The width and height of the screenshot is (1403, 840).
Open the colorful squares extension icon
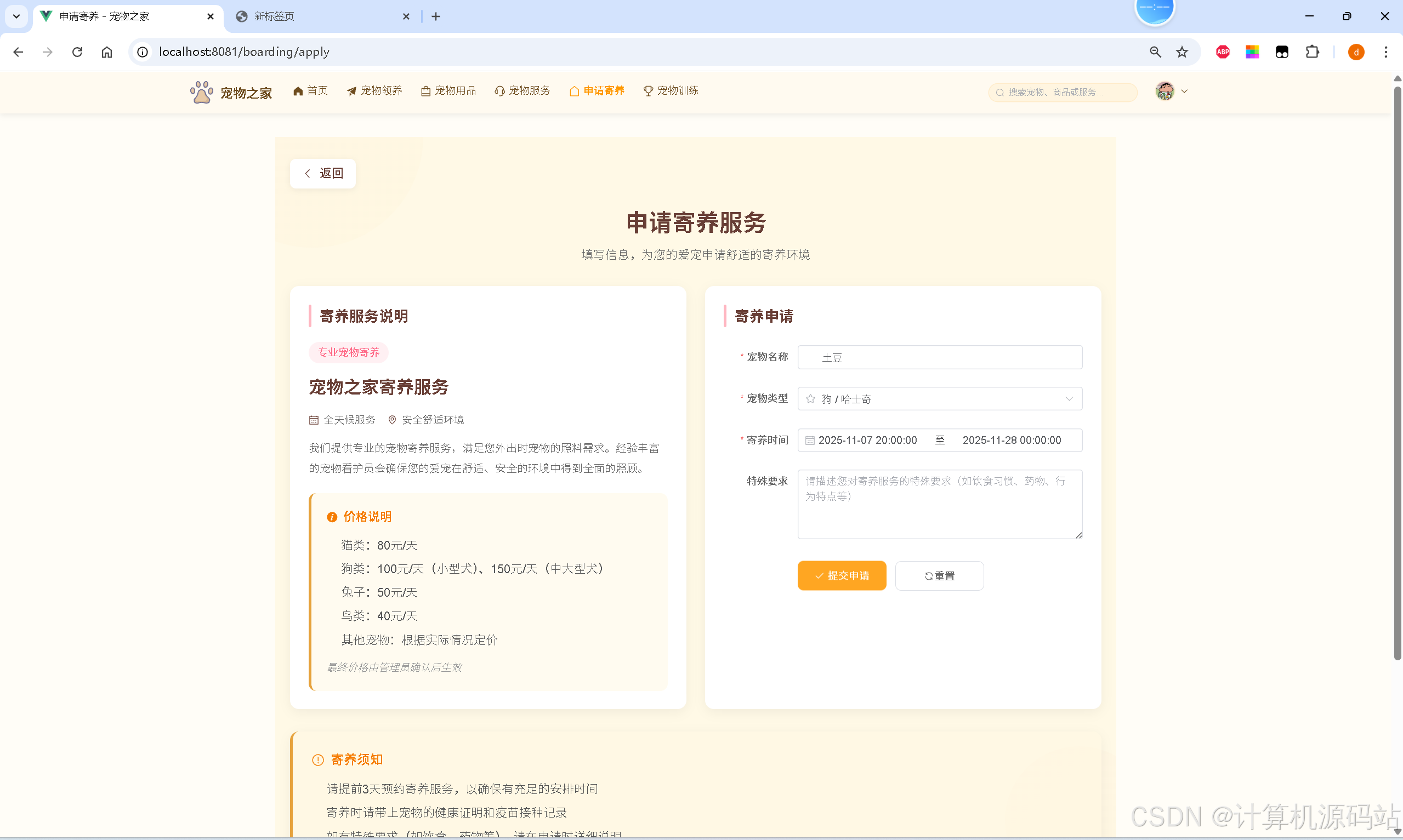(x=1252, y=52)
